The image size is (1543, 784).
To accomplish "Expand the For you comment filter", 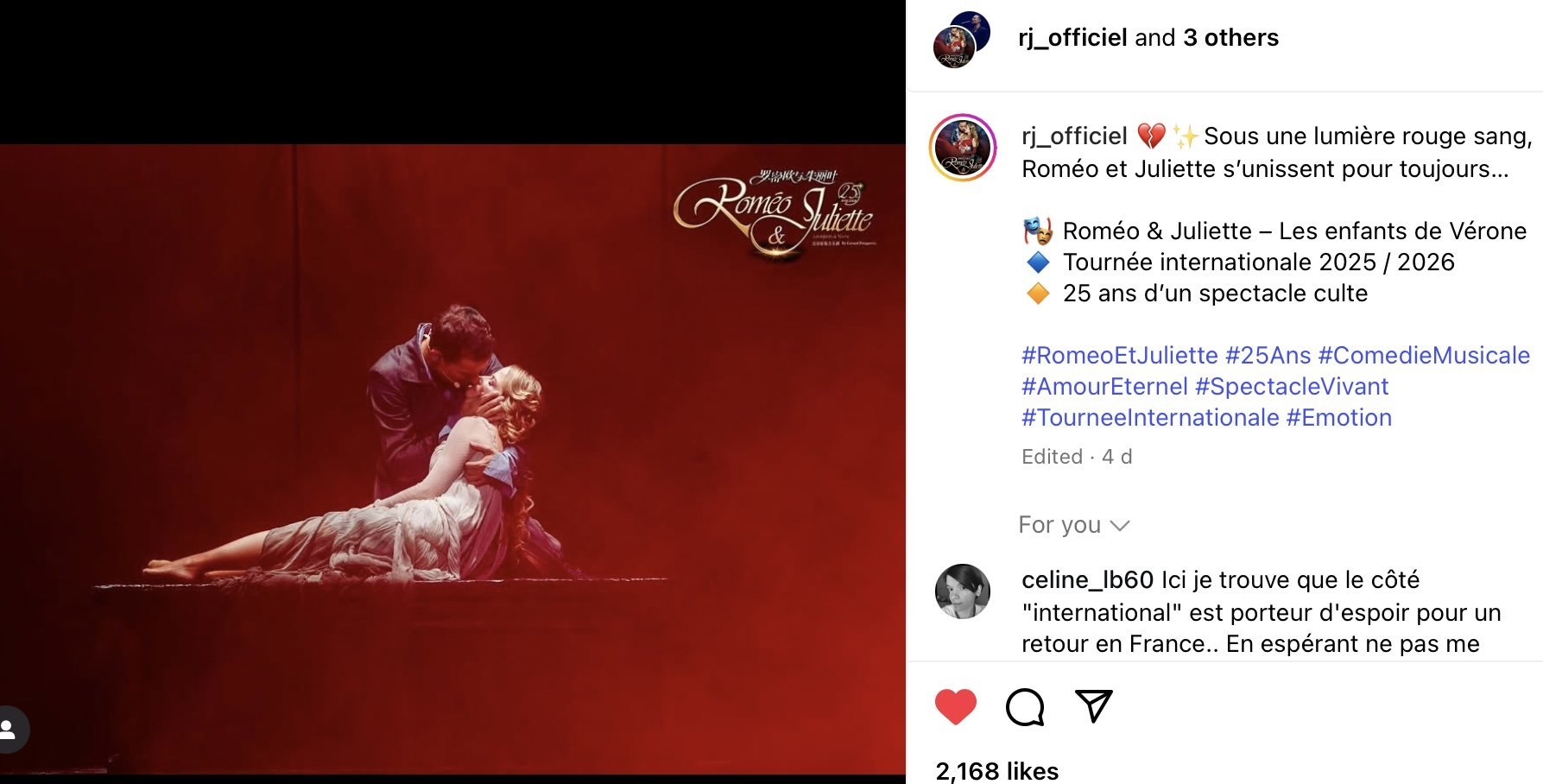I will [1073, 525].
